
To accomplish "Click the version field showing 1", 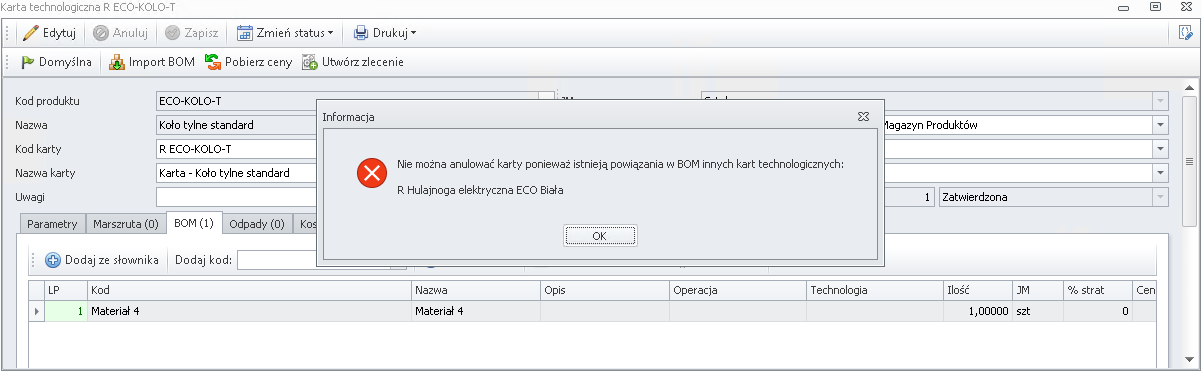I will coord(910,197).
